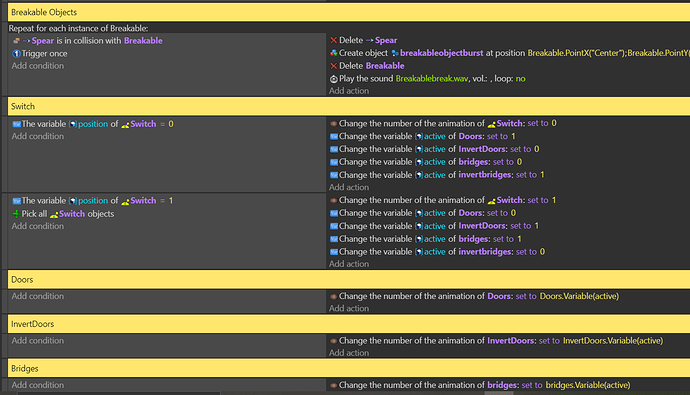Click the Play the sound action icon
This screenshot has height=395, width=690.
(x=334, y=79)
